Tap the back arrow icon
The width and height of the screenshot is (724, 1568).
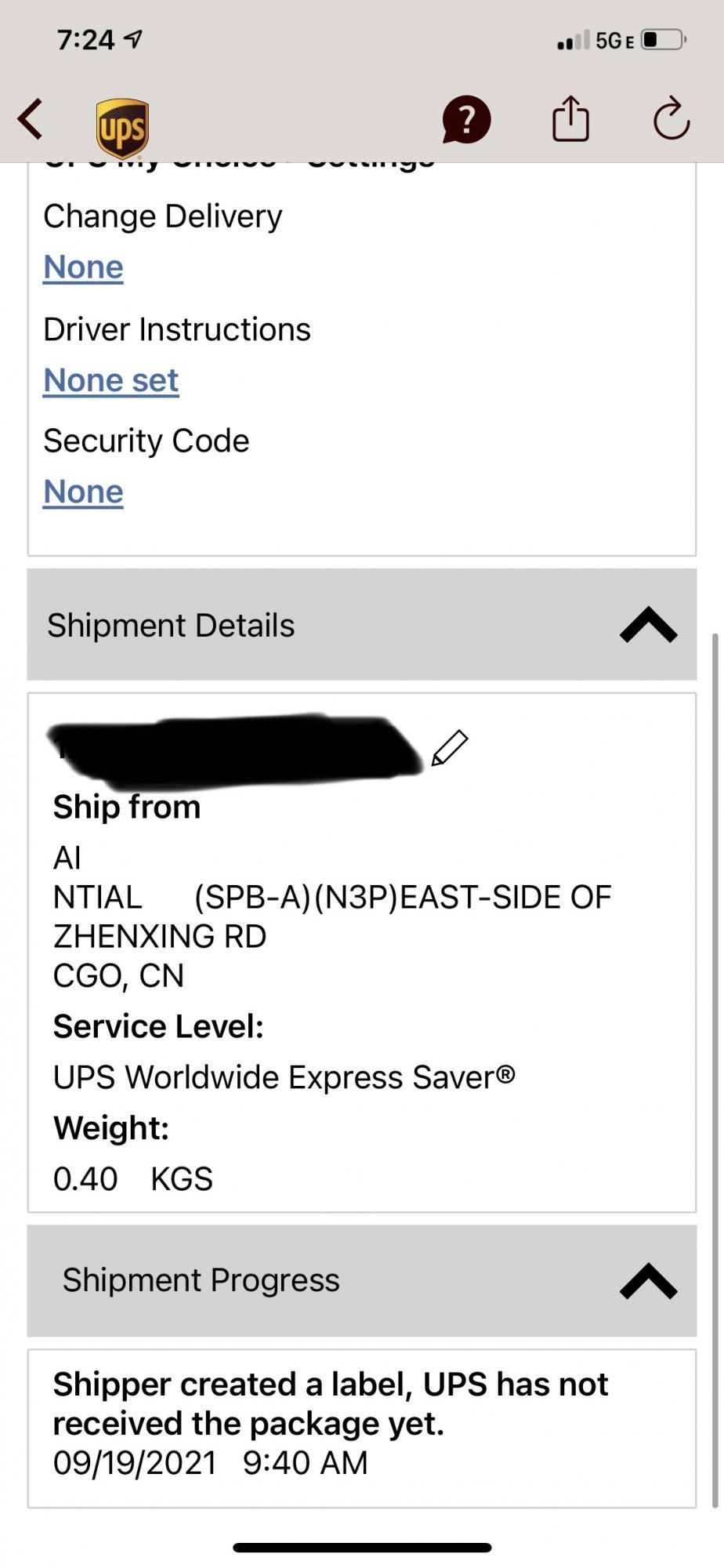(x=31, y=119)
